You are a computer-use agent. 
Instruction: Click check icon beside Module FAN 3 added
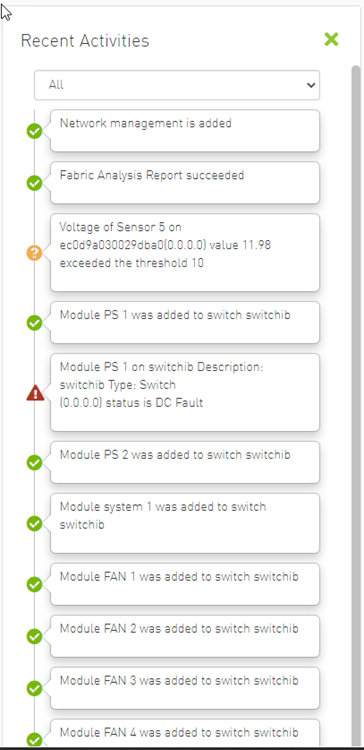click(x=34, y=689)
